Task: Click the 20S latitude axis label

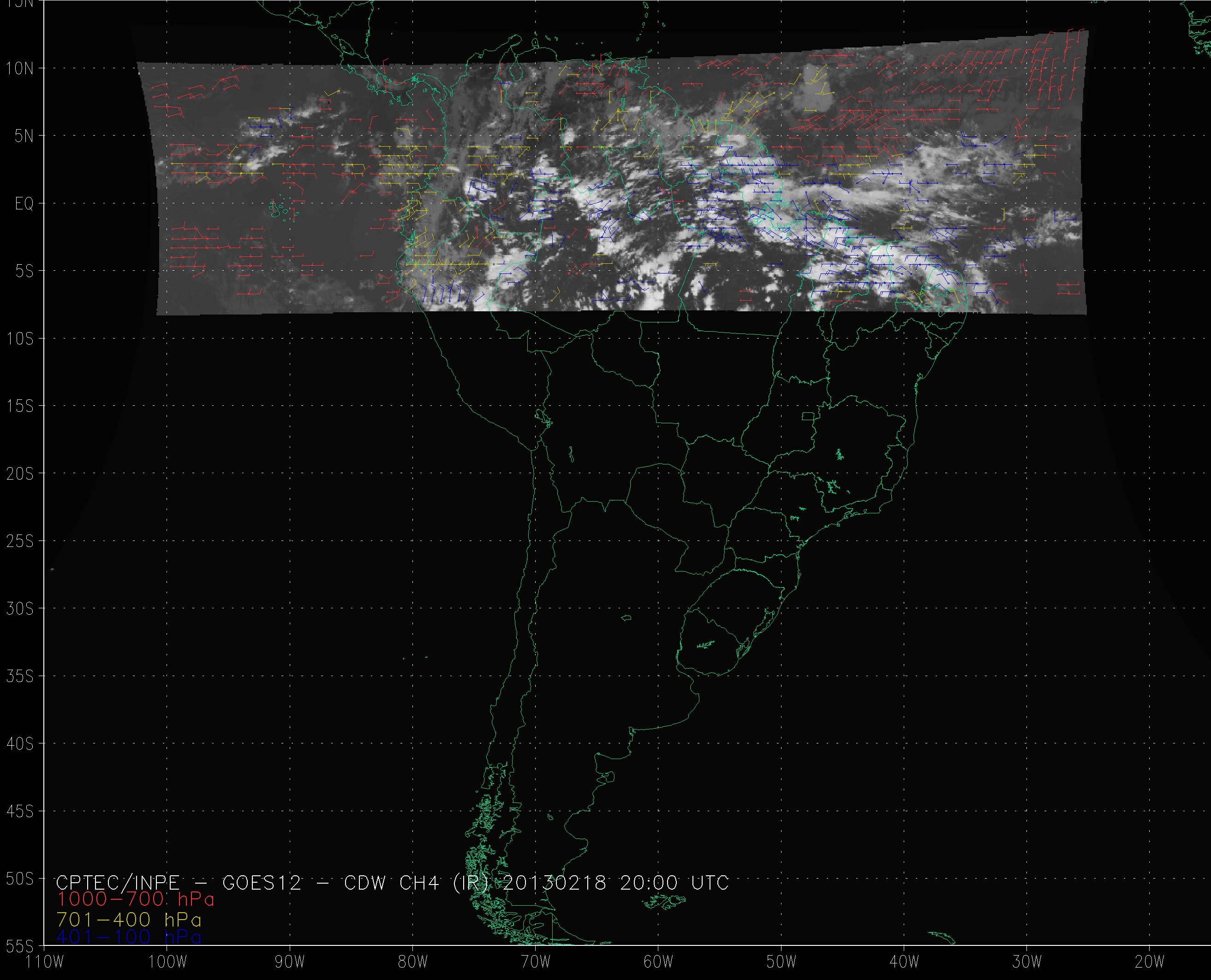Action: (20, 474)
